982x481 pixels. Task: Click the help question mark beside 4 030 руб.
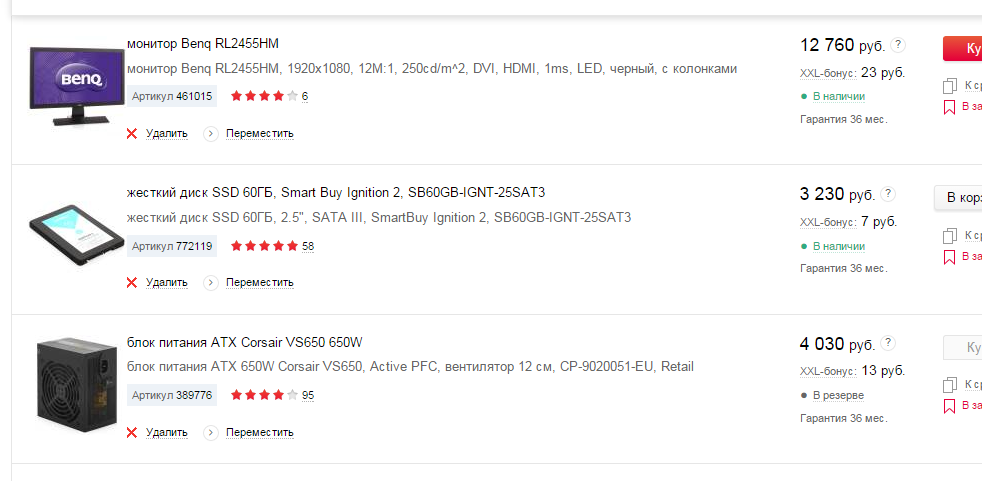pyautogui.click(x=888, y=343)
